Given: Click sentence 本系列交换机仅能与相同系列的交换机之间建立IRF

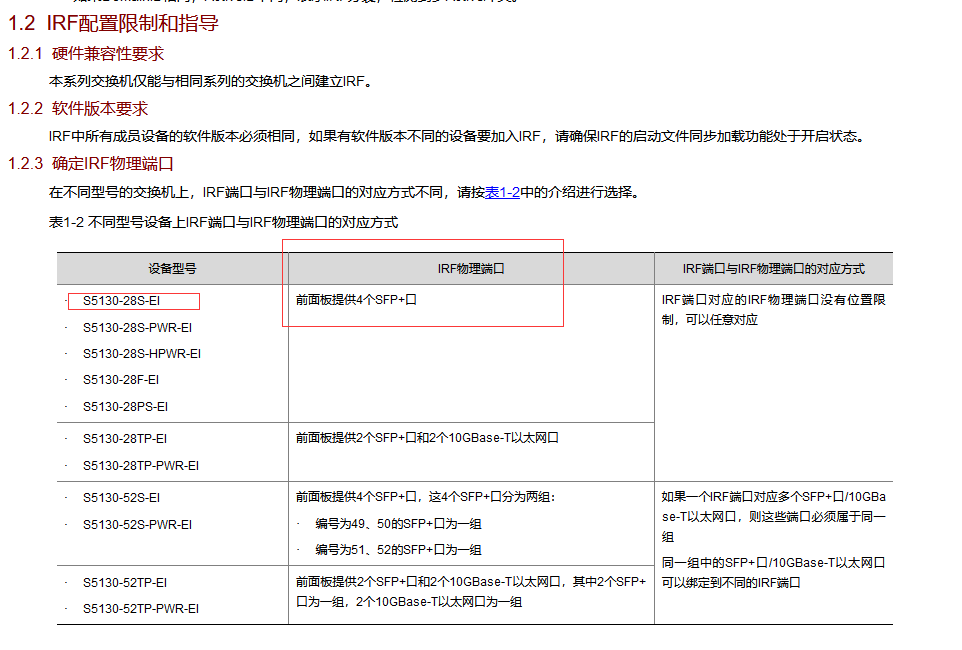Looking at the screenshot, I should 210,81.
